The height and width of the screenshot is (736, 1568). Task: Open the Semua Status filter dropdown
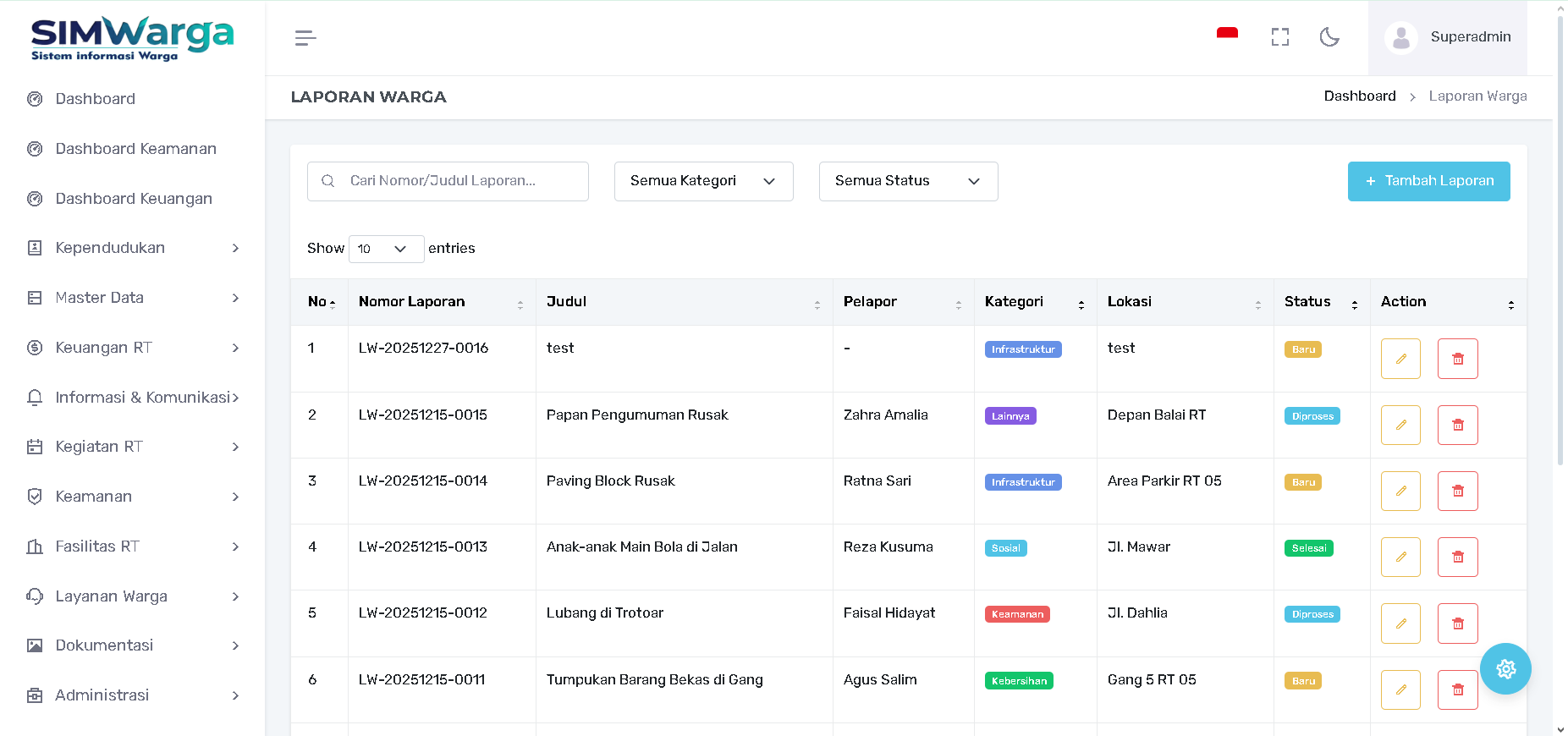908,181
